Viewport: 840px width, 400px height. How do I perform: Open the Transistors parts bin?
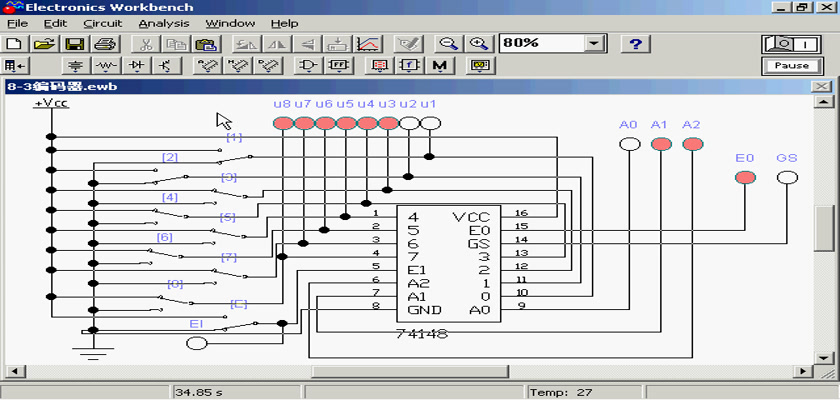click(167, 66)
